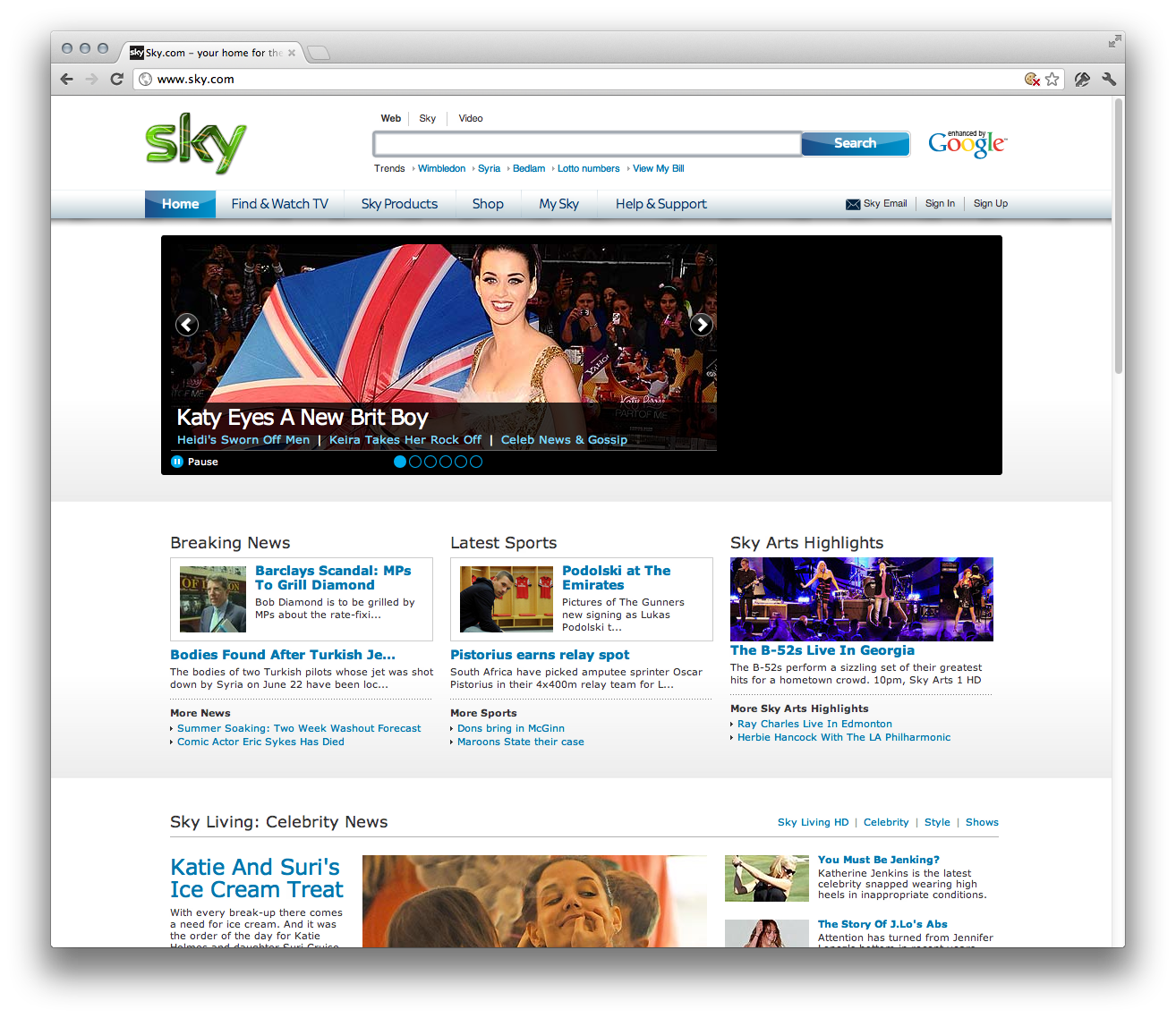Click the Sky Email envelope icon
Image resolution: width=1176 pixels, height=1018 pixels.
[853, 204]
